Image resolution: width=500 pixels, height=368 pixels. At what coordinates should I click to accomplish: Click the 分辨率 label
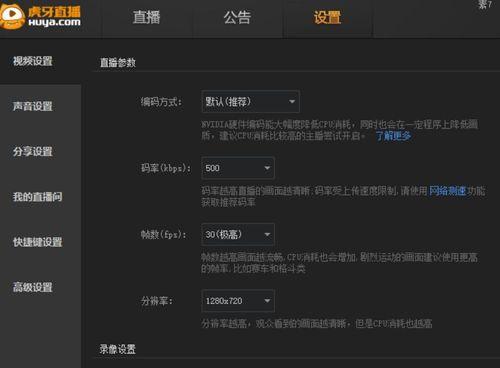tap(157, 301)
